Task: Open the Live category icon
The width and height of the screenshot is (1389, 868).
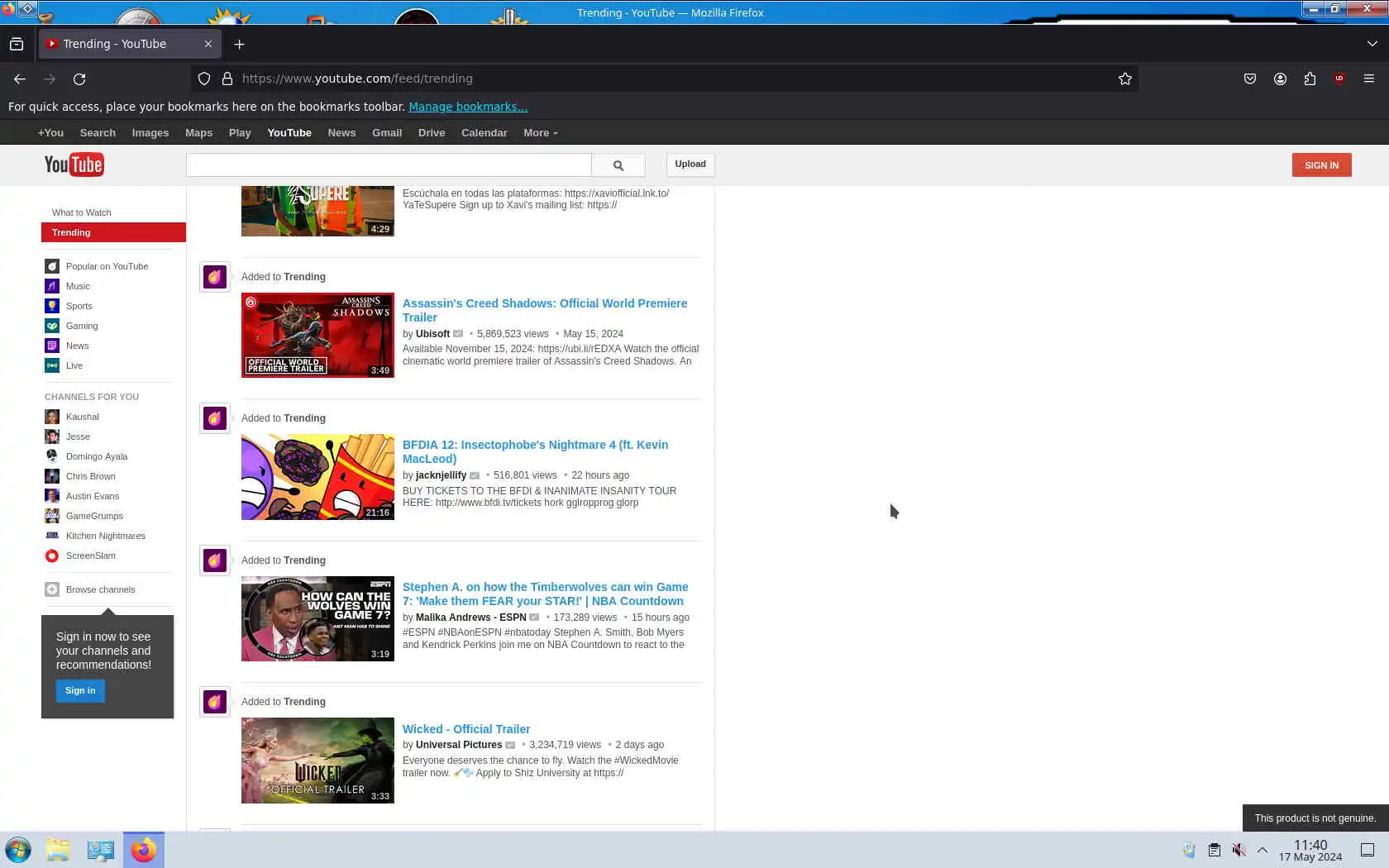Action: (52, 365)
